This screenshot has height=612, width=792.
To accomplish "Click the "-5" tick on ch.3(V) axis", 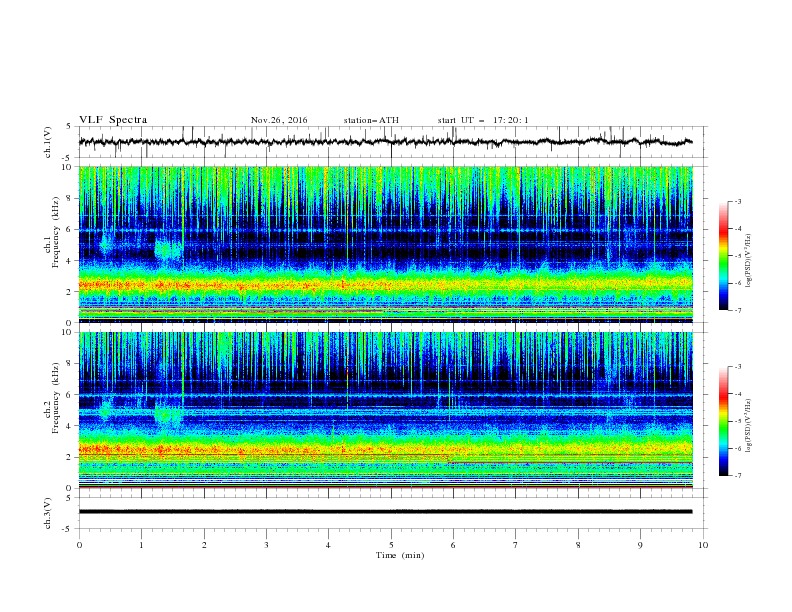I will point(68,529).
